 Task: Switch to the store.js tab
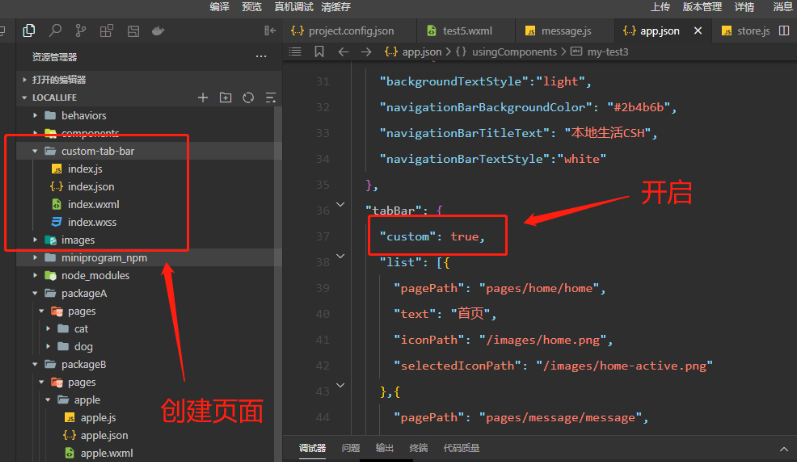pyautogui.click(x=746, y=31)
